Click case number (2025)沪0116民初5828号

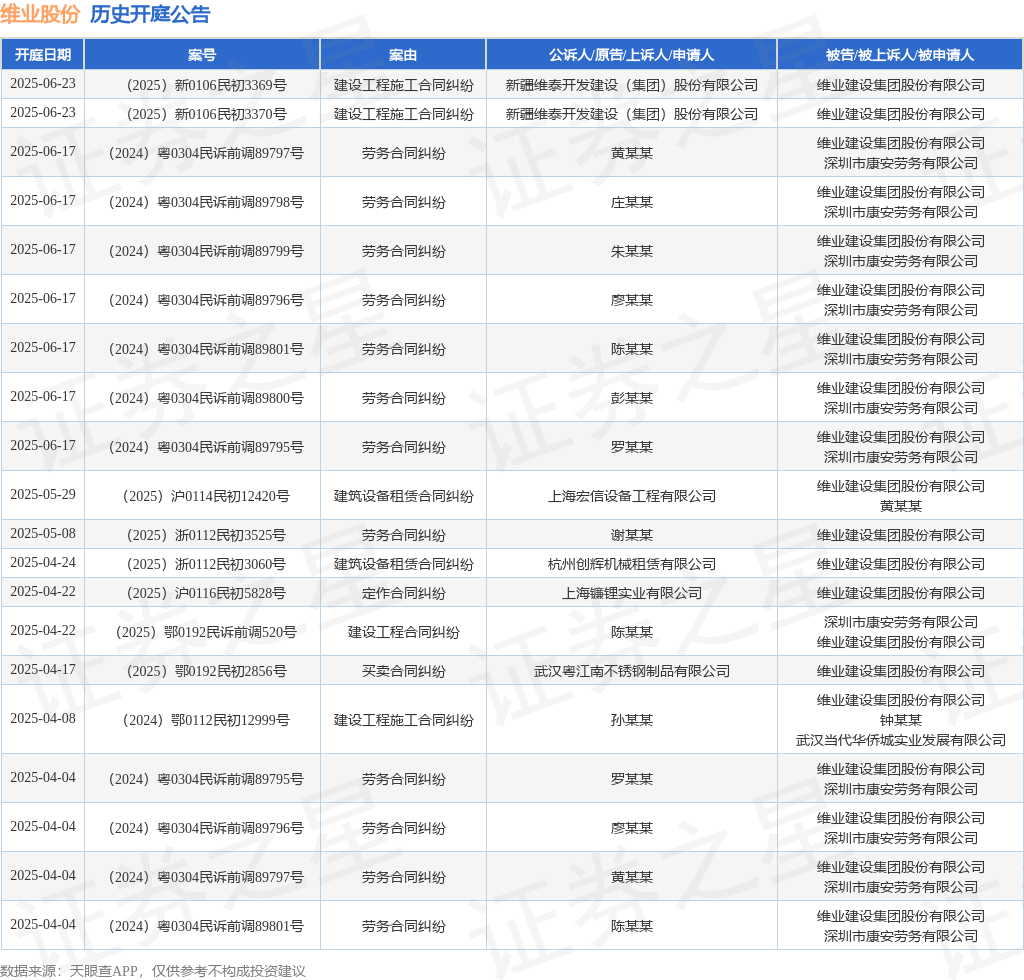pyautogui.click(x=206, y=593)
